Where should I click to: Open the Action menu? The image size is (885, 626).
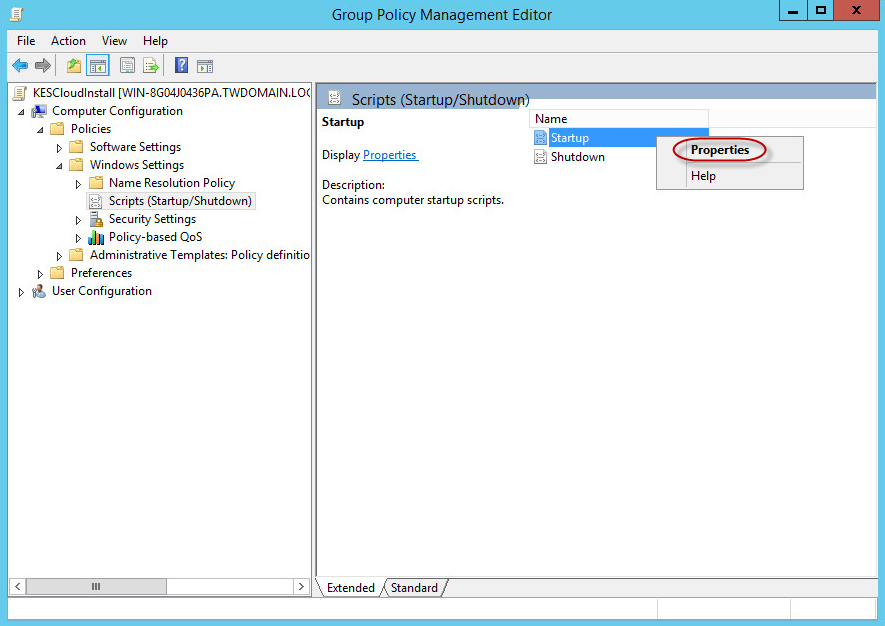pyautogui.click(x=68, y=41)
